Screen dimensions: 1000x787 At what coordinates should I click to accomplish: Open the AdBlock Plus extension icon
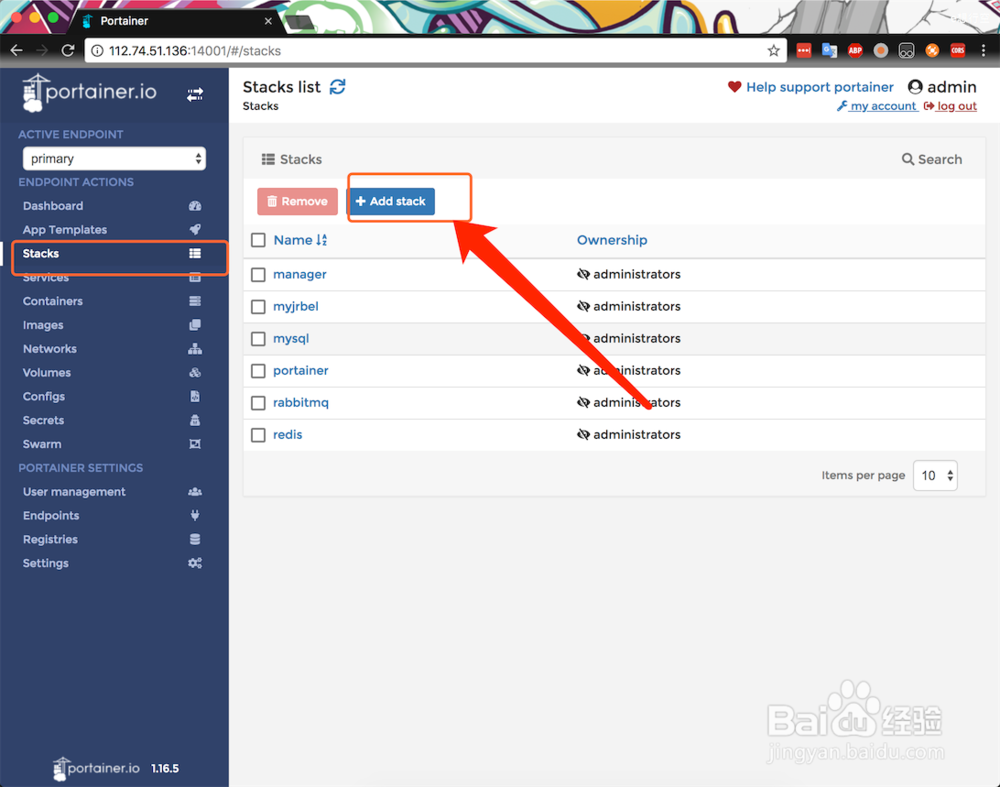click(855, 50)
